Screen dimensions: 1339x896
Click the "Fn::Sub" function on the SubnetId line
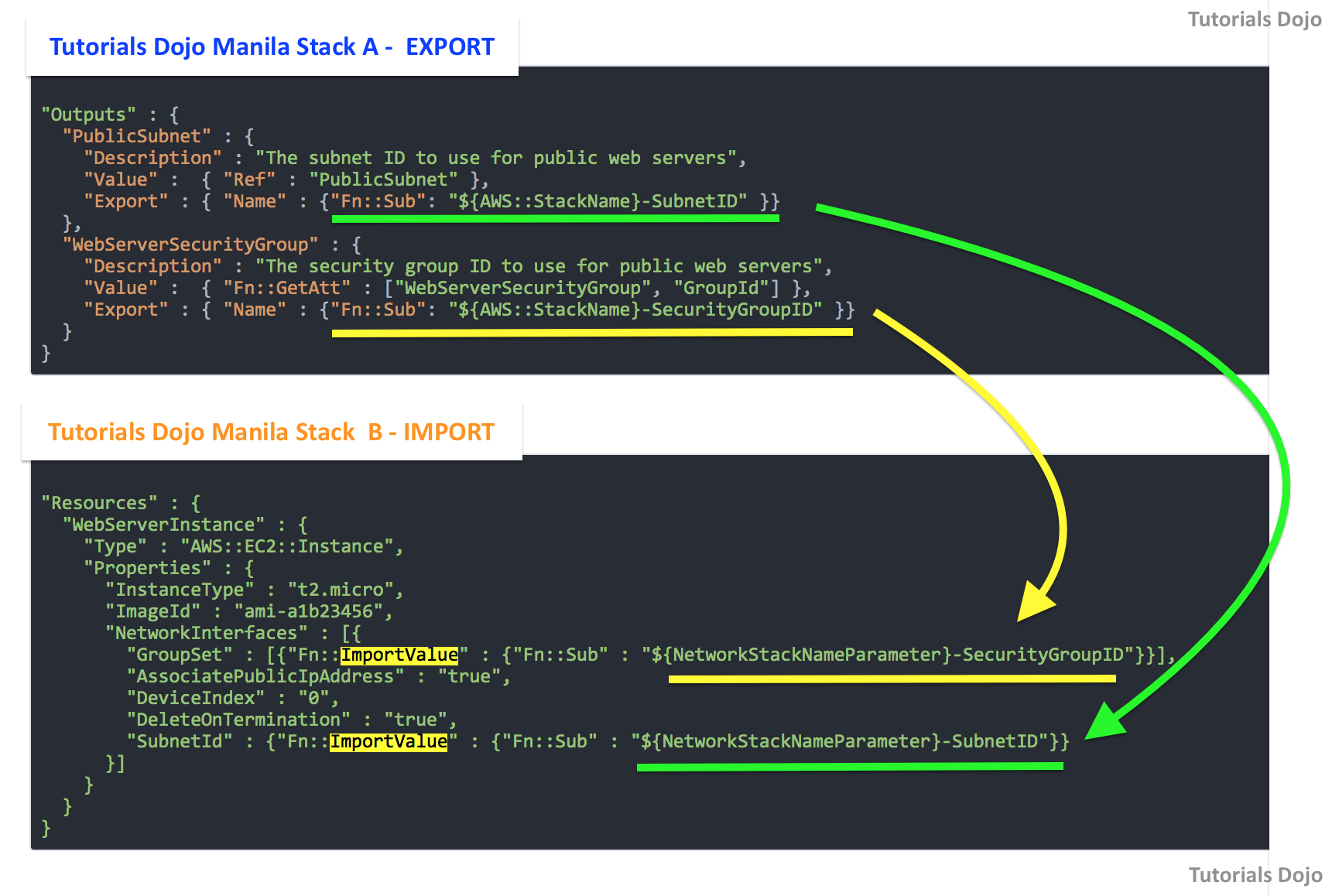pyautogui.click(x=549, y=741)
